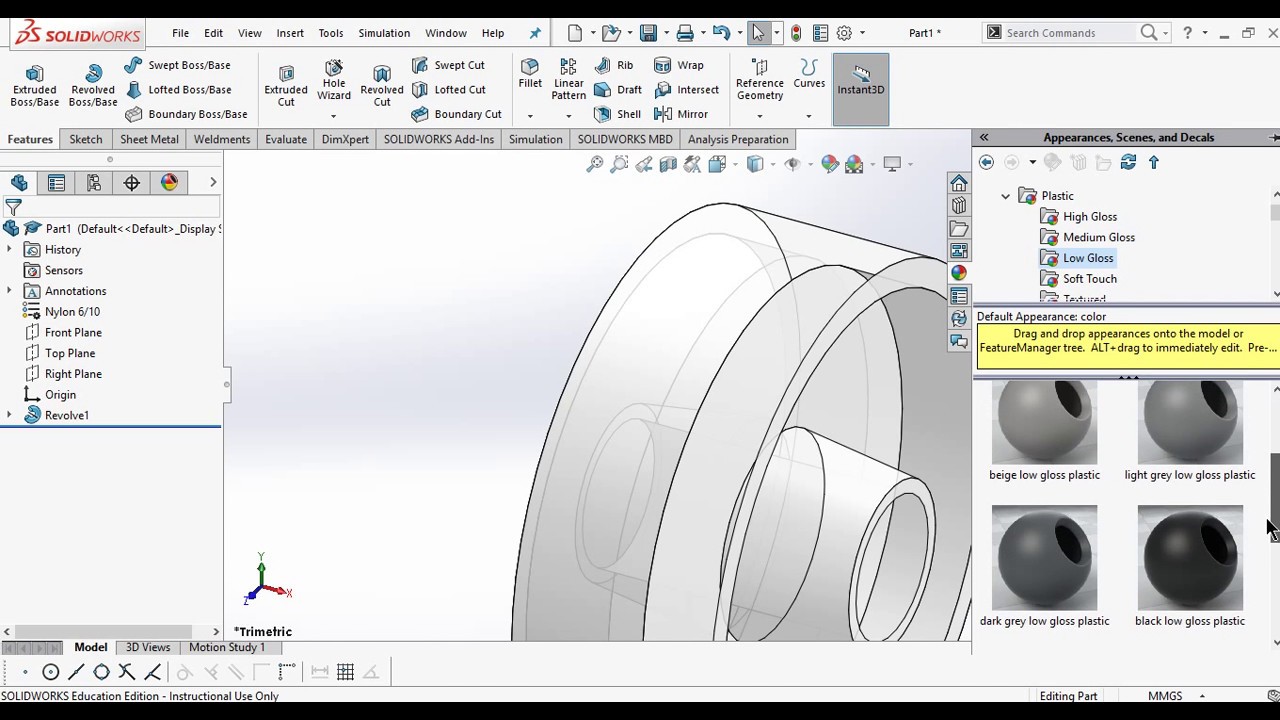Screen dimensions: 1280x720
Task: Switch to the Sketch tab
Action: (x=86, y=139)
